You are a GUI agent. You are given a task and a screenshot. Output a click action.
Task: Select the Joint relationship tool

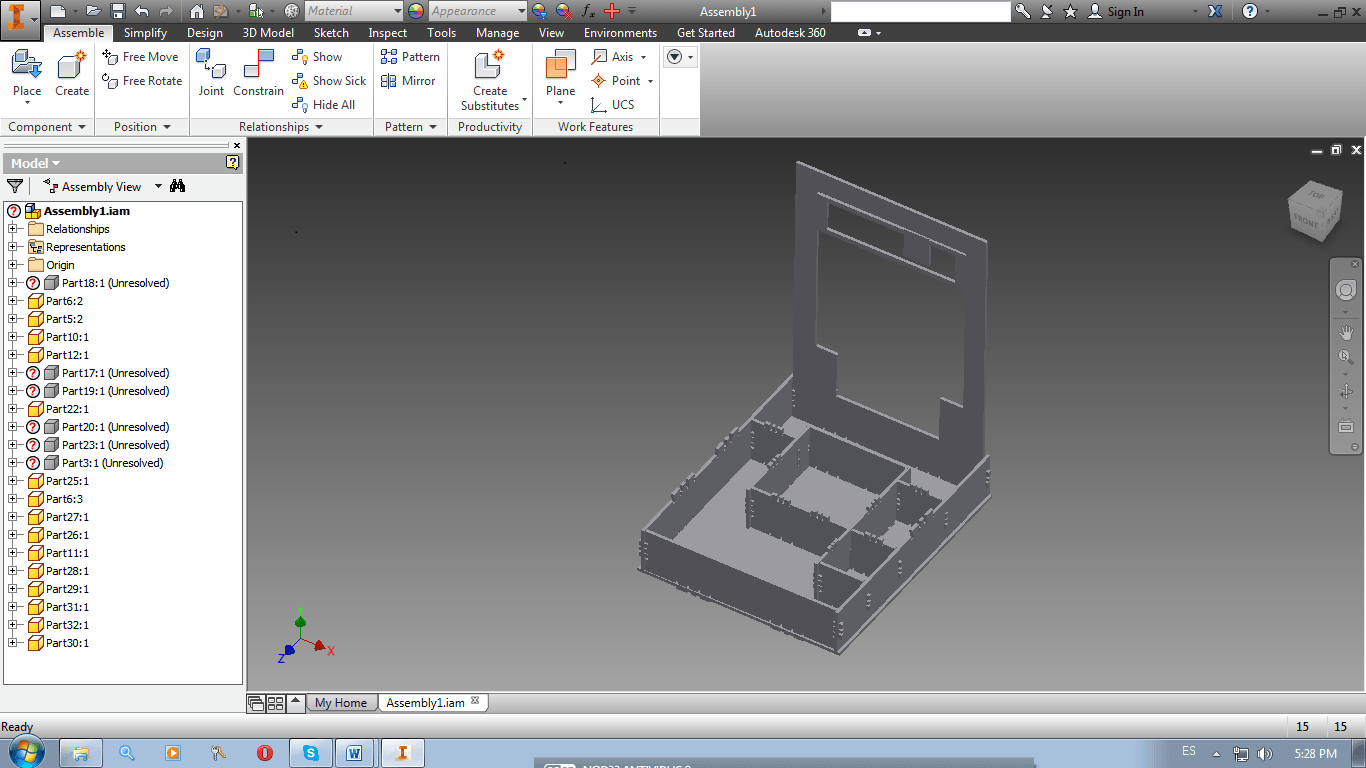click(211, 75)
